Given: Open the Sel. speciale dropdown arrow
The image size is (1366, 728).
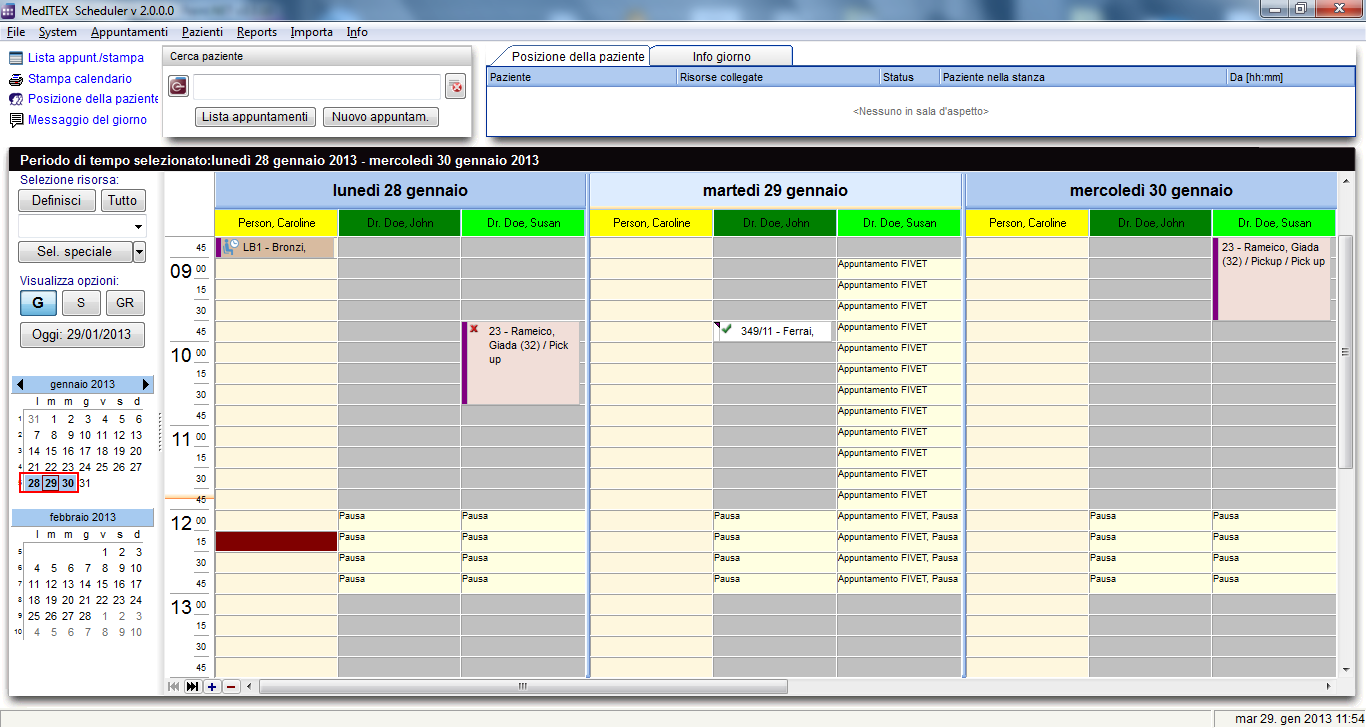Looking at the screenshot, I should (139, 252).
